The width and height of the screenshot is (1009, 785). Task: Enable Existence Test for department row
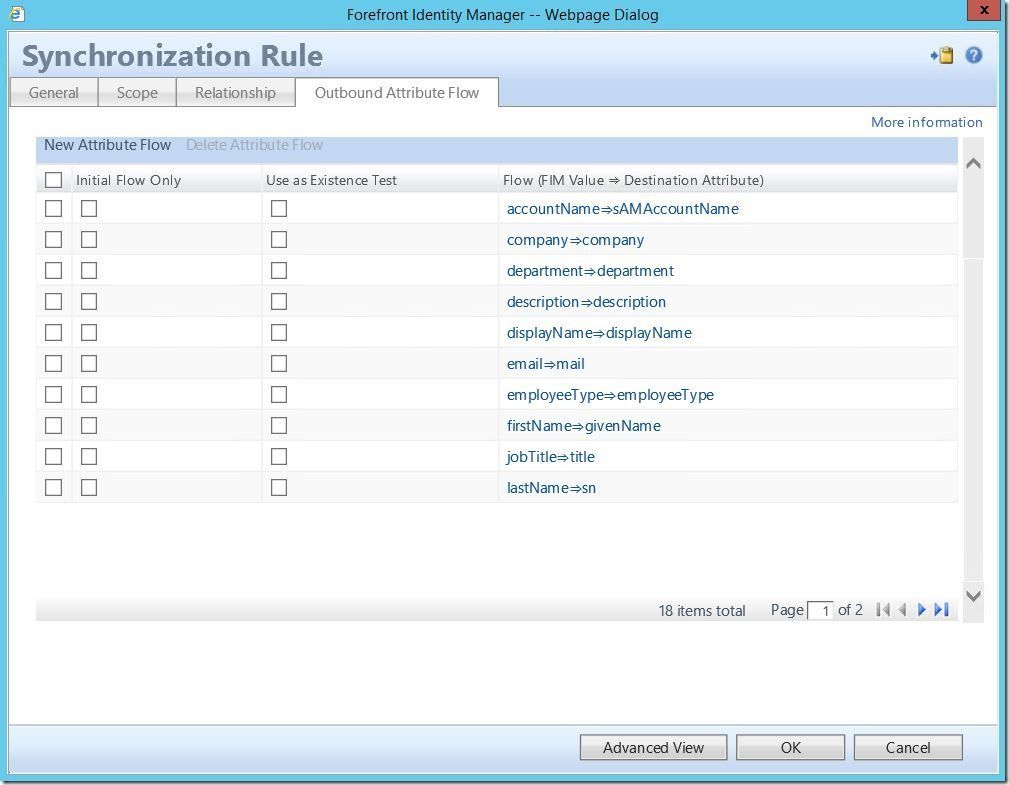pyautogui.click(x=279, y=270)
